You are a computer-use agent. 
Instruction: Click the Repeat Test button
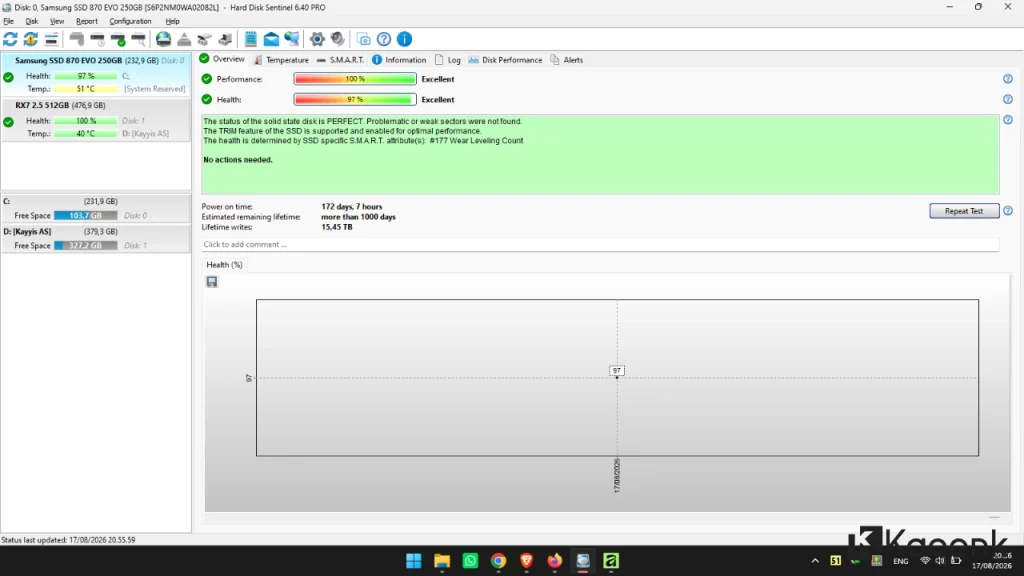point(964,211)
